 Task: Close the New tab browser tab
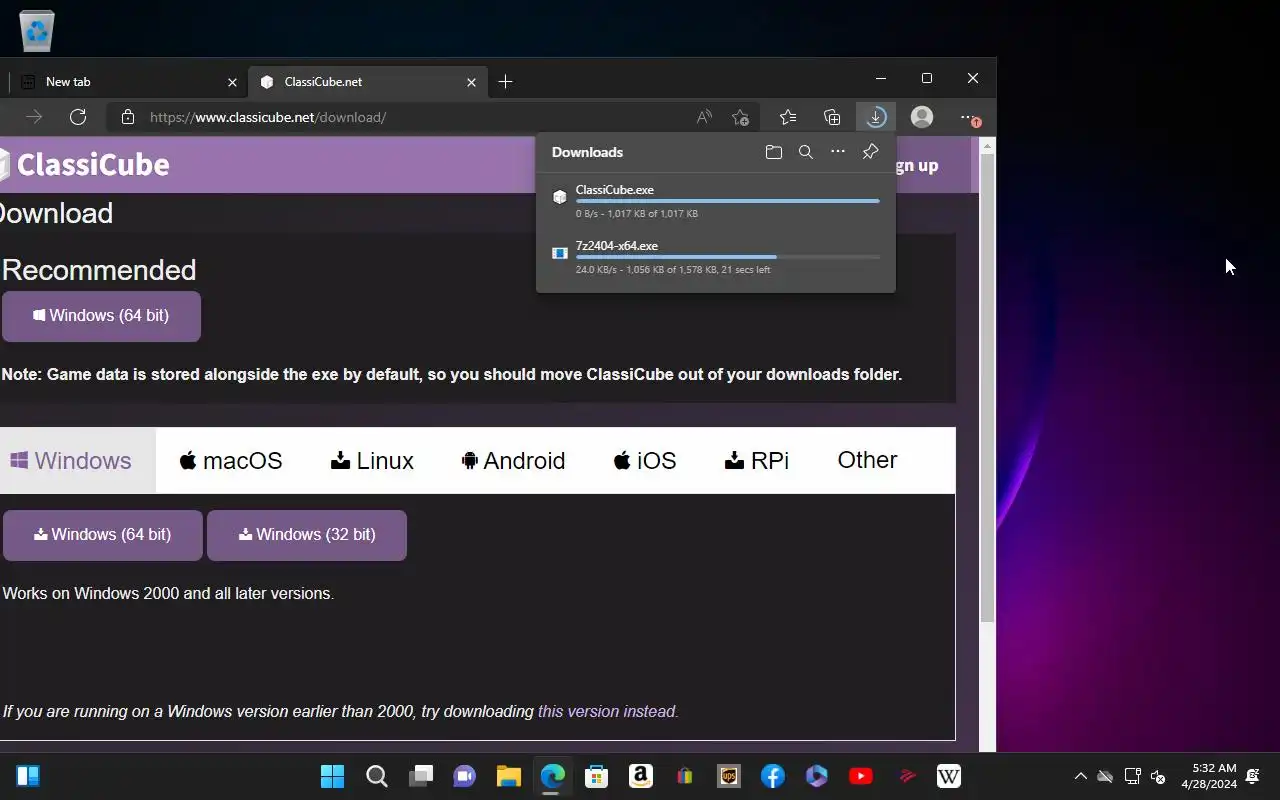pyautogui.click(x=232, y=82)
